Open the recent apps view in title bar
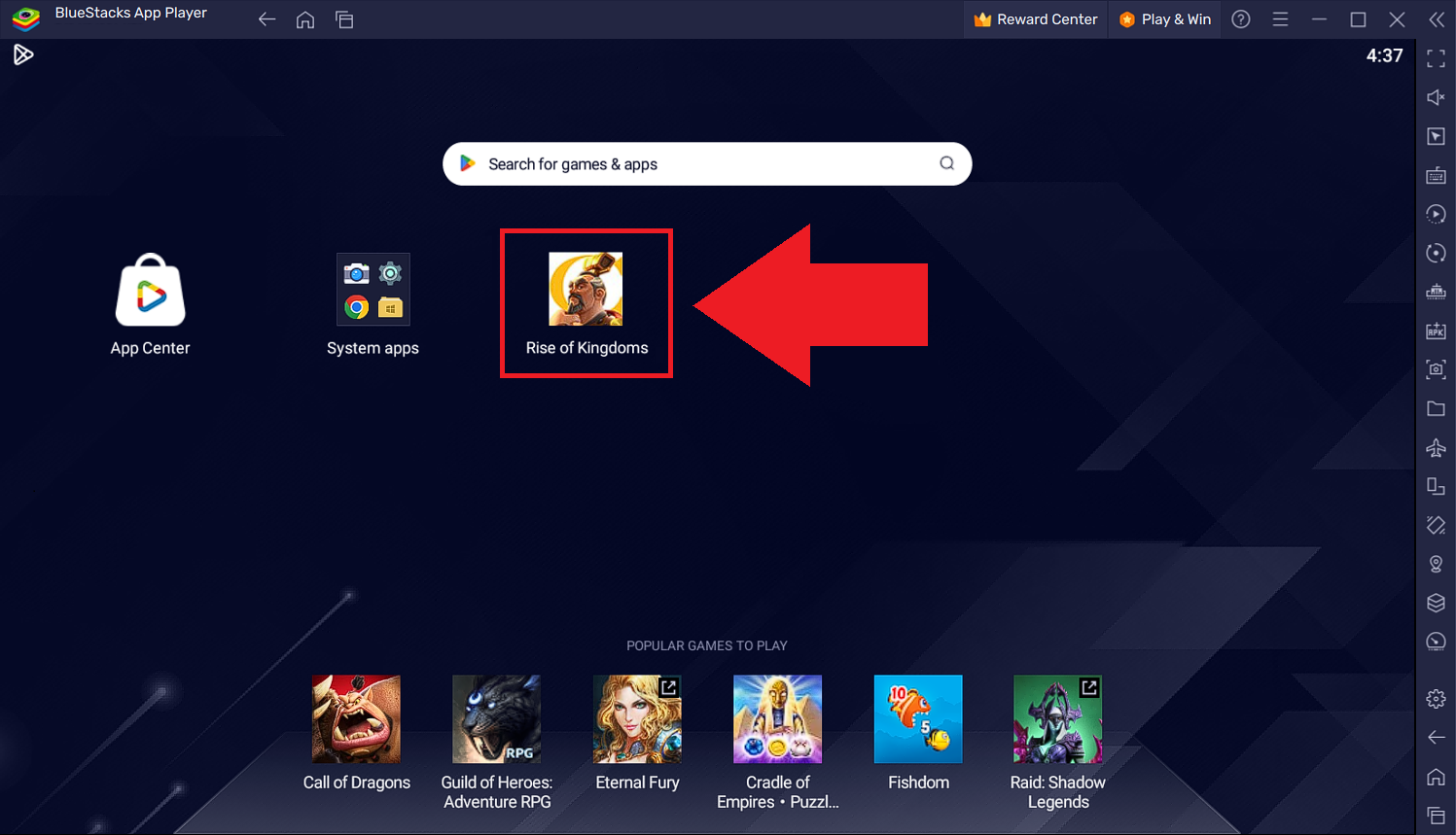This screenshot has width=1456, height=835. pyautogui.click(x=344, y=19)
